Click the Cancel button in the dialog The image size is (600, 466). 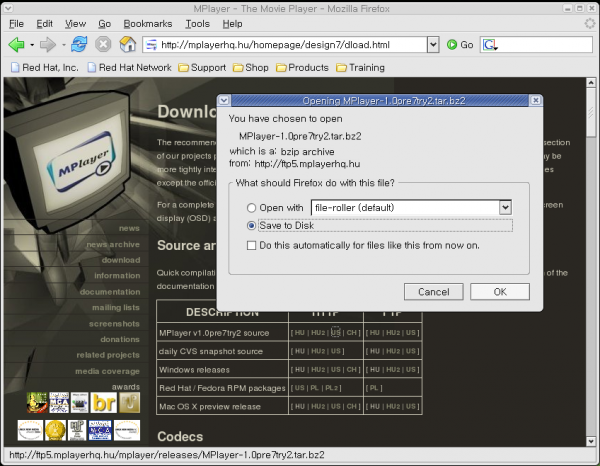click(x=434, y=292)
